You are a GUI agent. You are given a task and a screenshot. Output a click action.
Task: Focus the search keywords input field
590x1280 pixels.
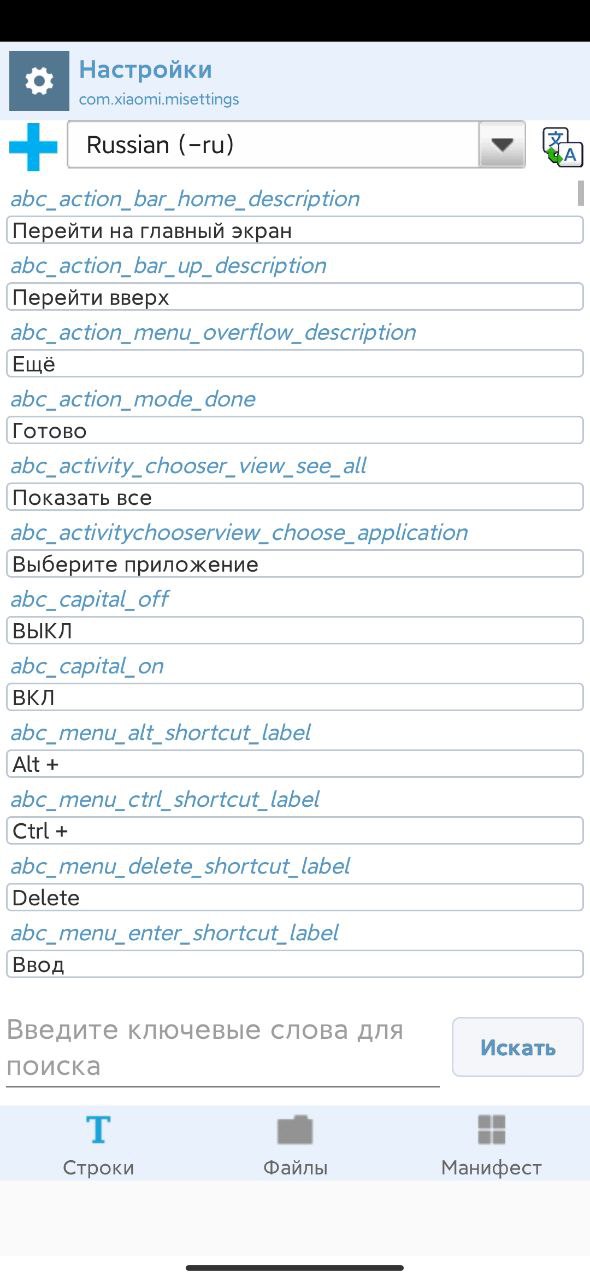point(223,1048)
